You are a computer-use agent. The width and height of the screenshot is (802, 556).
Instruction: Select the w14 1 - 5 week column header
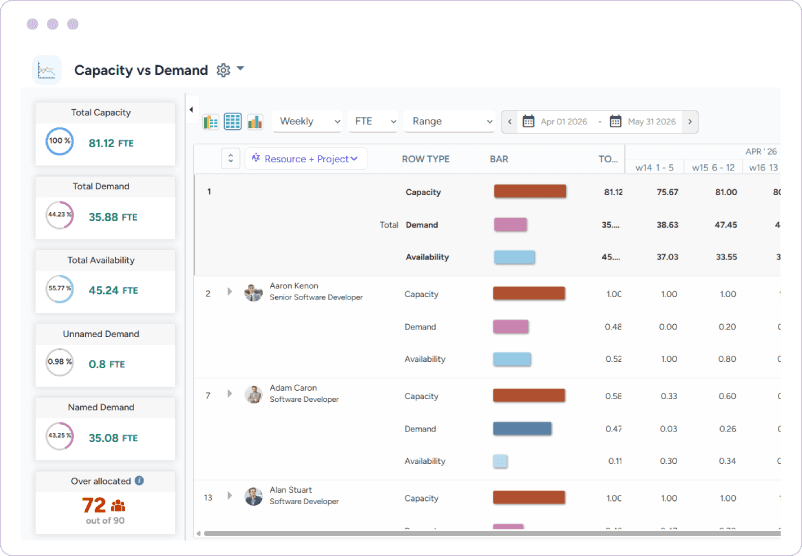click(x=654, y=168)
